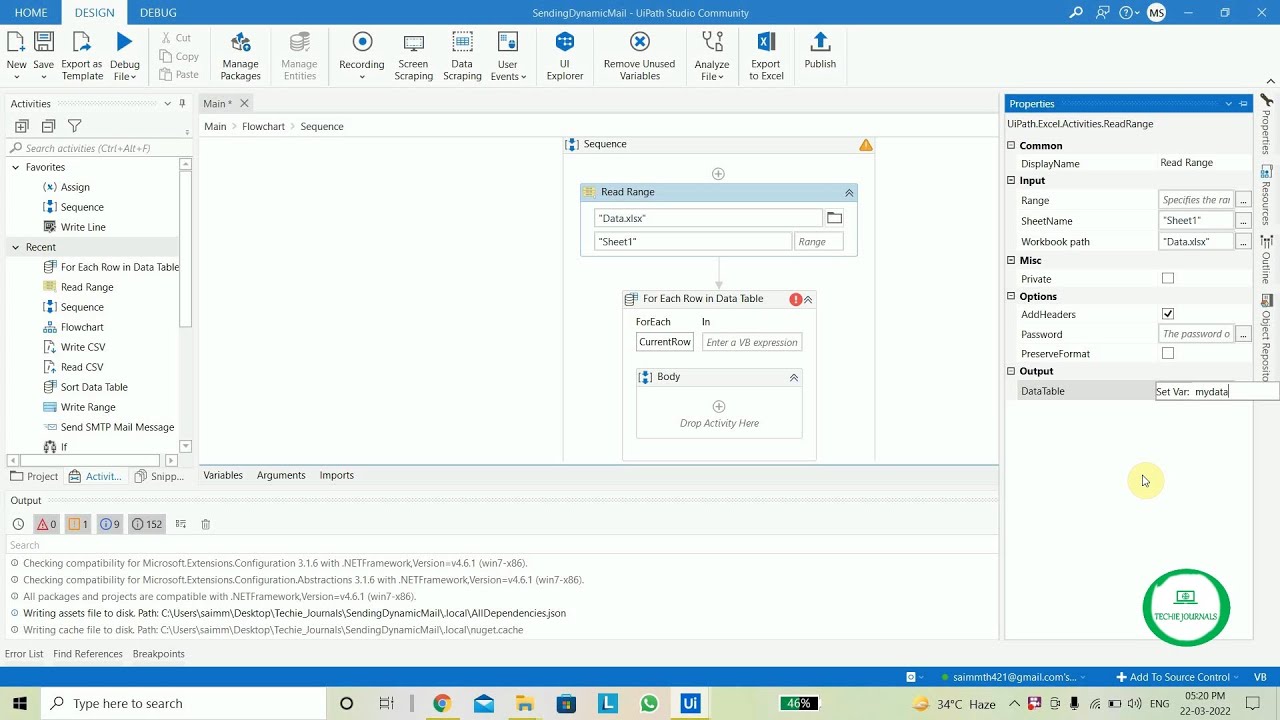Toggle error messages filter in Output
1280x720 pixels.
point(46,524)
